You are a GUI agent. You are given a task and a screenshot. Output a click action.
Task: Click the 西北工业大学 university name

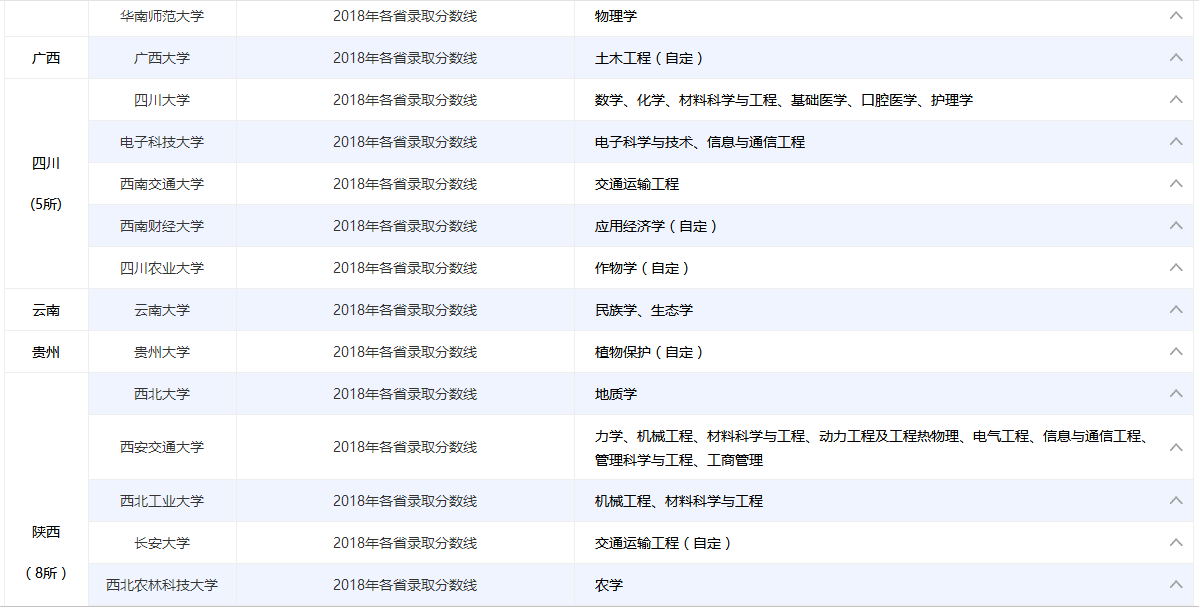click(162, 501)
